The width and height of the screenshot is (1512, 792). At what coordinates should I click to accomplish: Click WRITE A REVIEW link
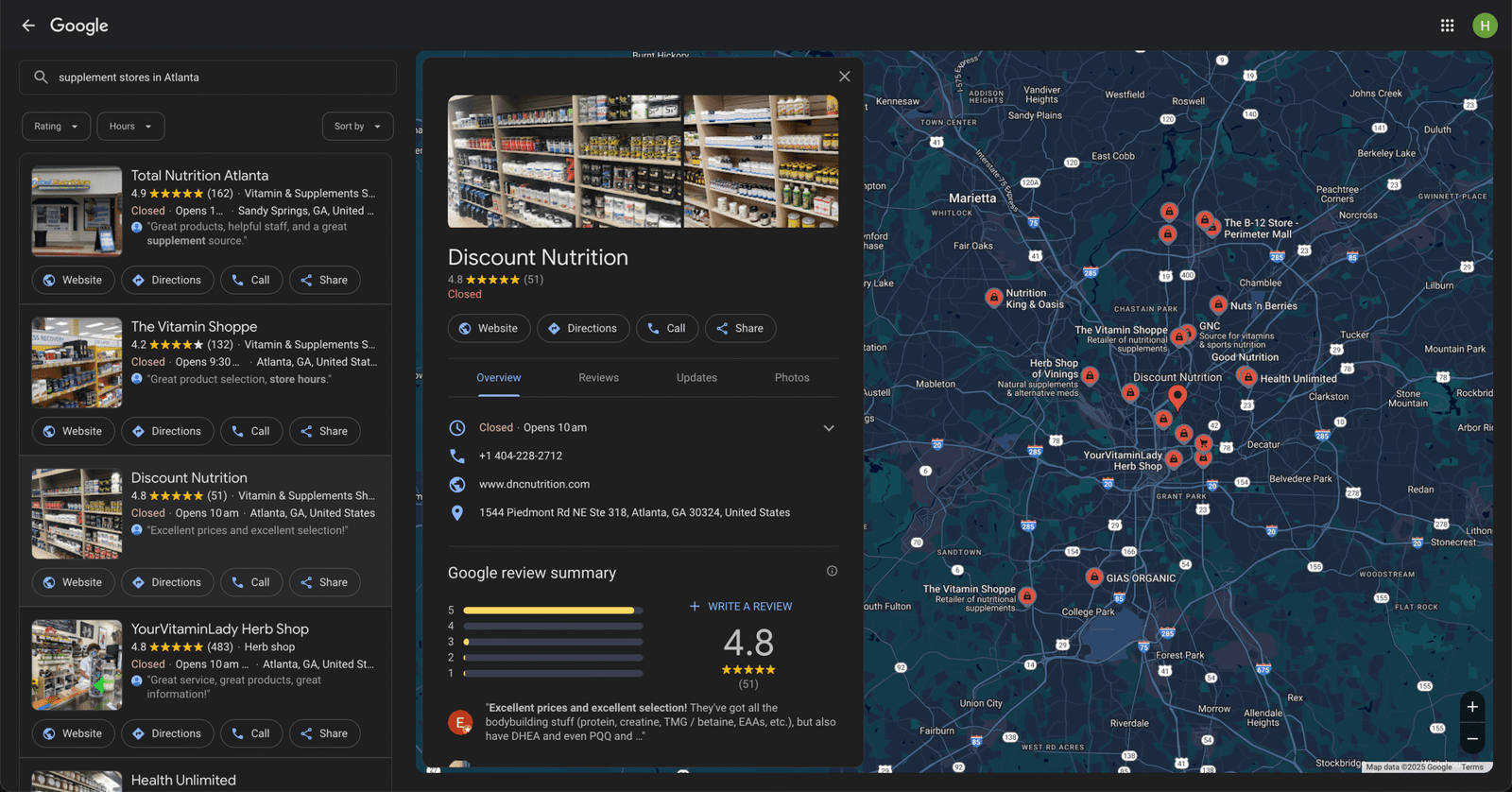point(741,607)
